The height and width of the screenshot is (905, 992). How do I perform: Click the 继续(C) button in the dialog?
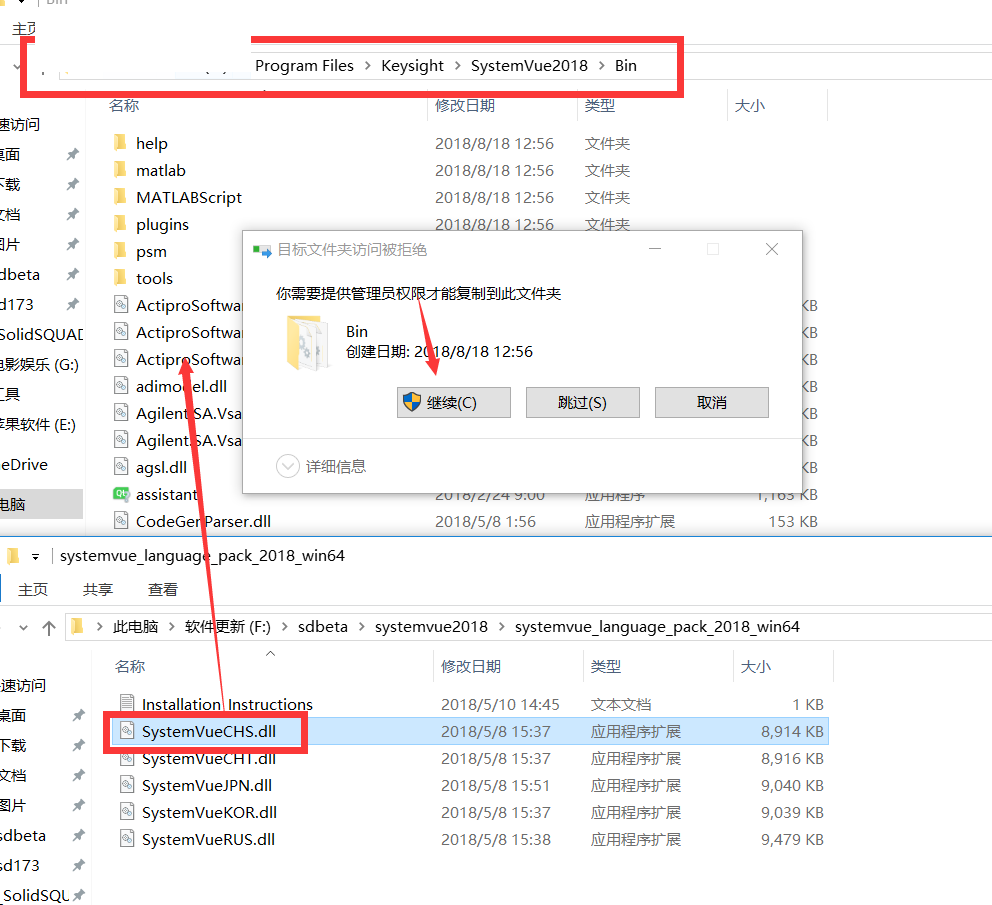pos(454,403)
